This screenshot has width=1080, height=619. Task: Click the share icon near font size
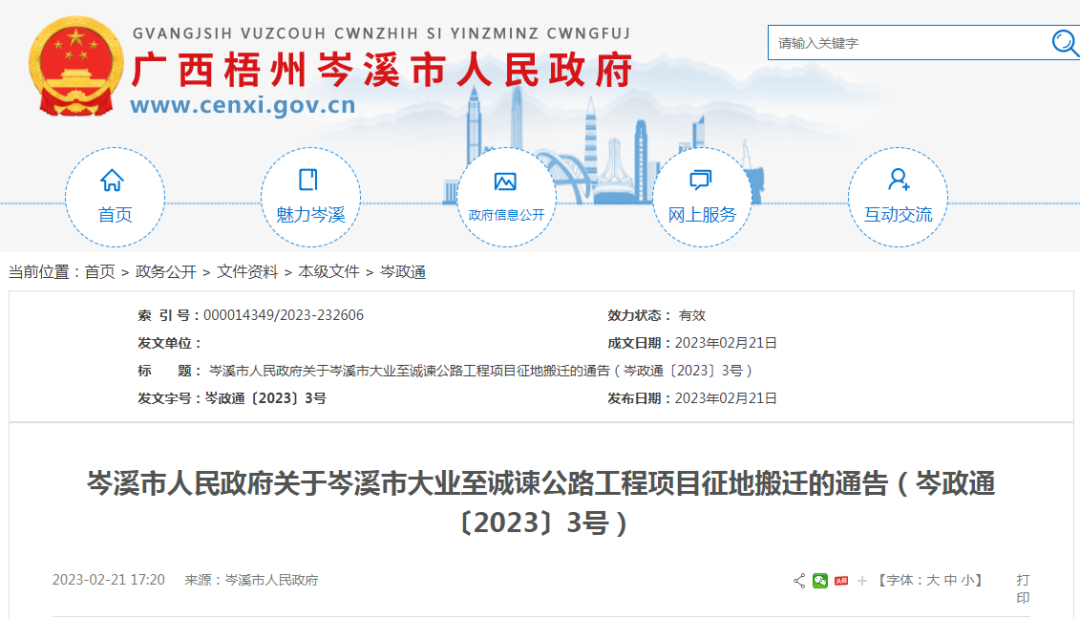tap(799, 580)
